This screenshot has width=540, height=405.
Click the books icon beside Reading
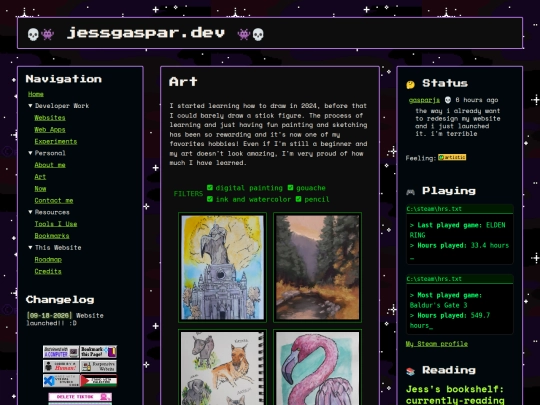pos(410,371)
